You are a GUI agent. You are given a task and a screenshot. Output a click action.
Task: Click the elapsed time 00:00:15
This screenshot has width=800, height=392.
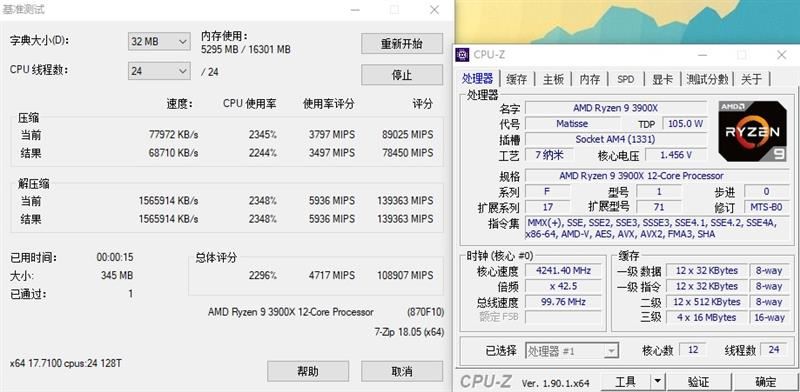tap(115, 257)
